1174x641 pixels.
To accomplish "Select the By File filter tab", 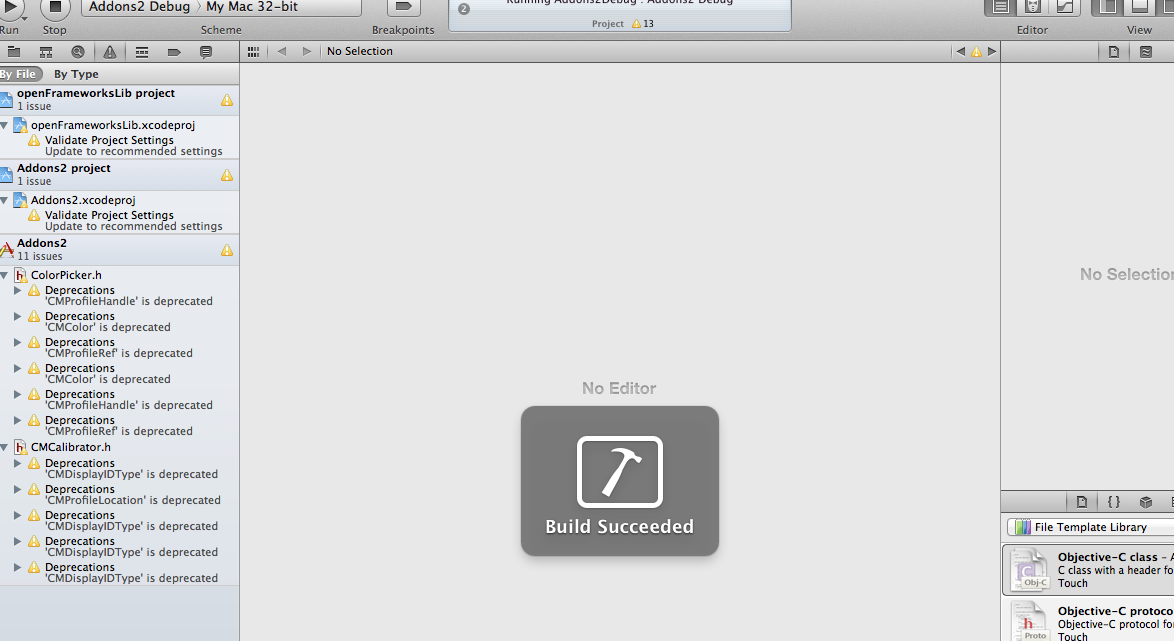I will [19, 74].
